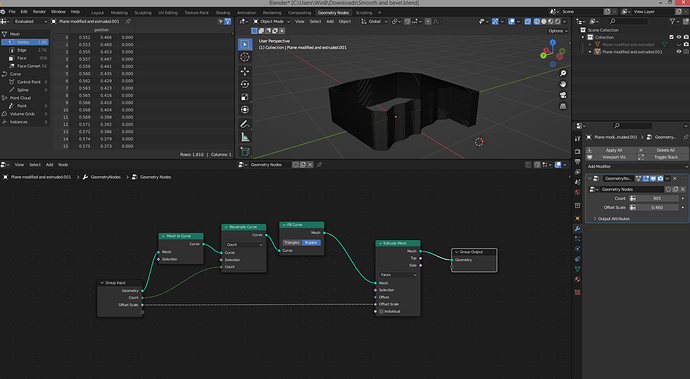
Task: Open Add menu in 3D viewport header
Action: tap(330, 21)
